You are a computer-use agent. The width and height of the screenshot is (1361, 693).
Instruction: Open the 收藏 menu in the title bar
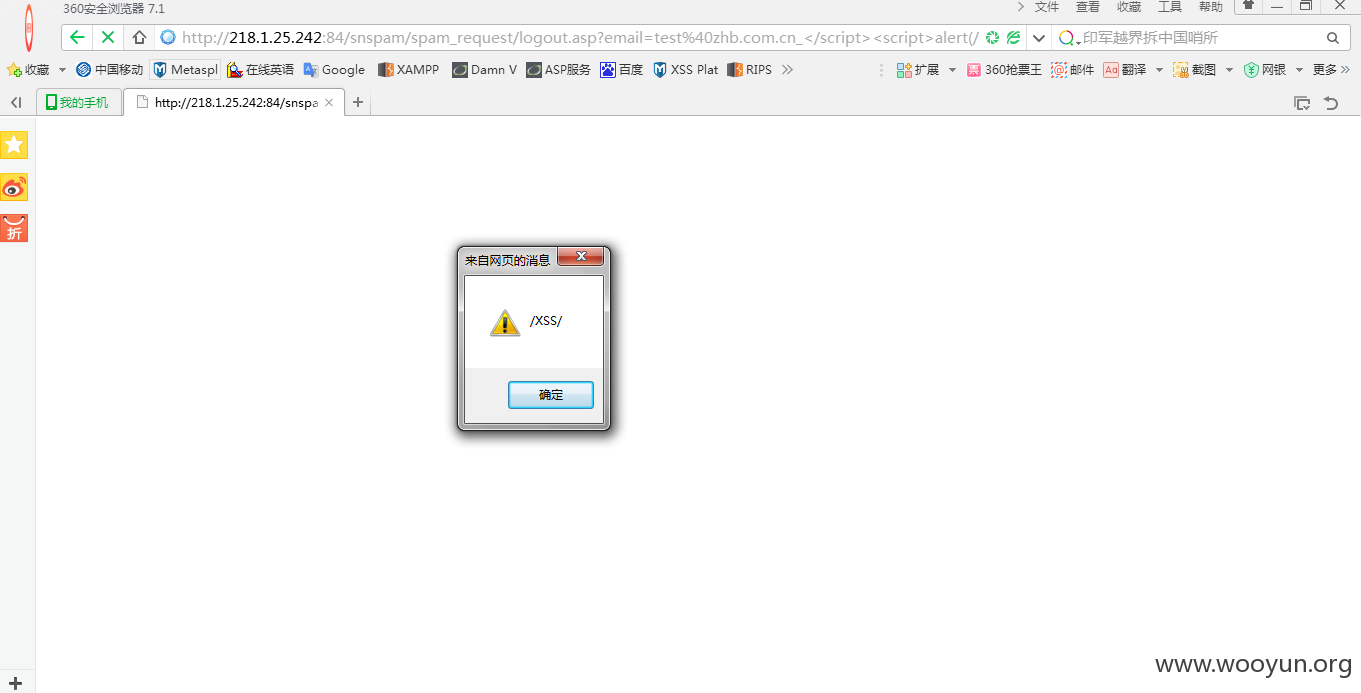pos(1129,7)
